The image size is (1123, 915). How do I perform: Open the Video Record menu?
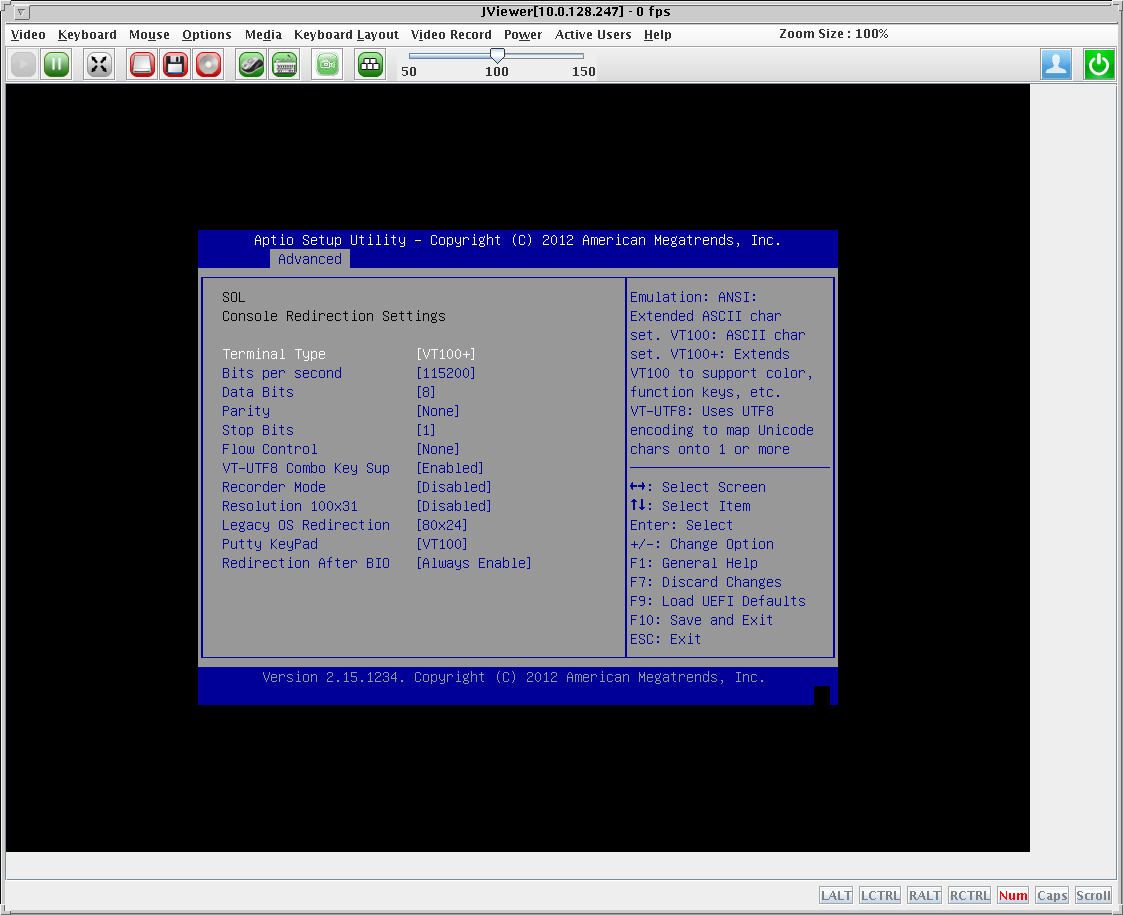[451, 34]
